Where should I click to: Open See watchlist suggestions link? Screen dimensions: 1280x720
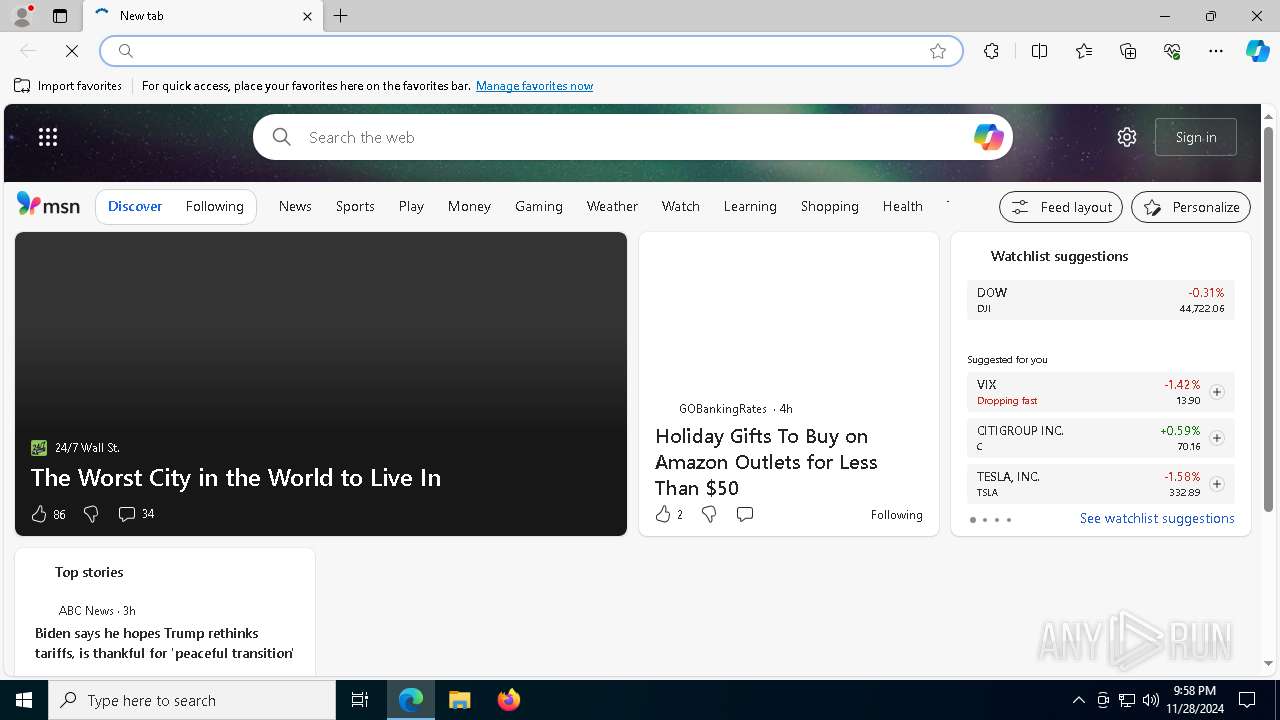pos(1157,518)
